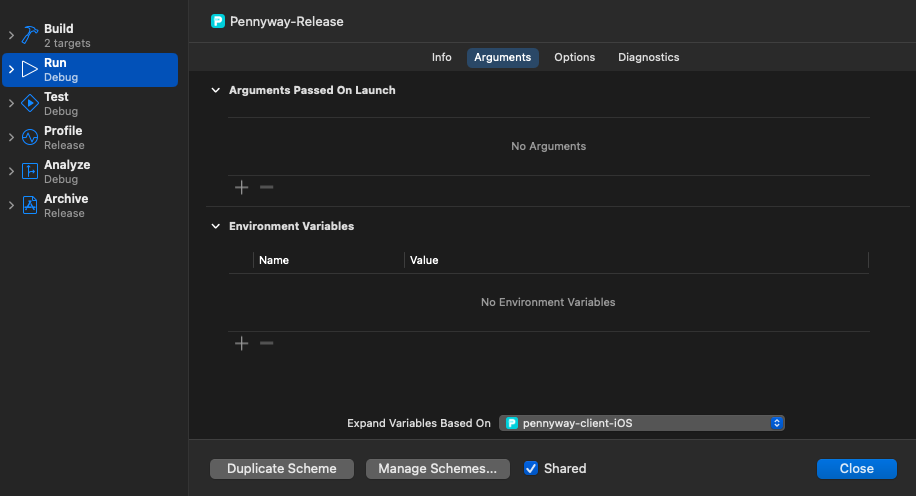Click the Pennyway-Release app icon in header
The image size is (916, 496).
point(218,22)
